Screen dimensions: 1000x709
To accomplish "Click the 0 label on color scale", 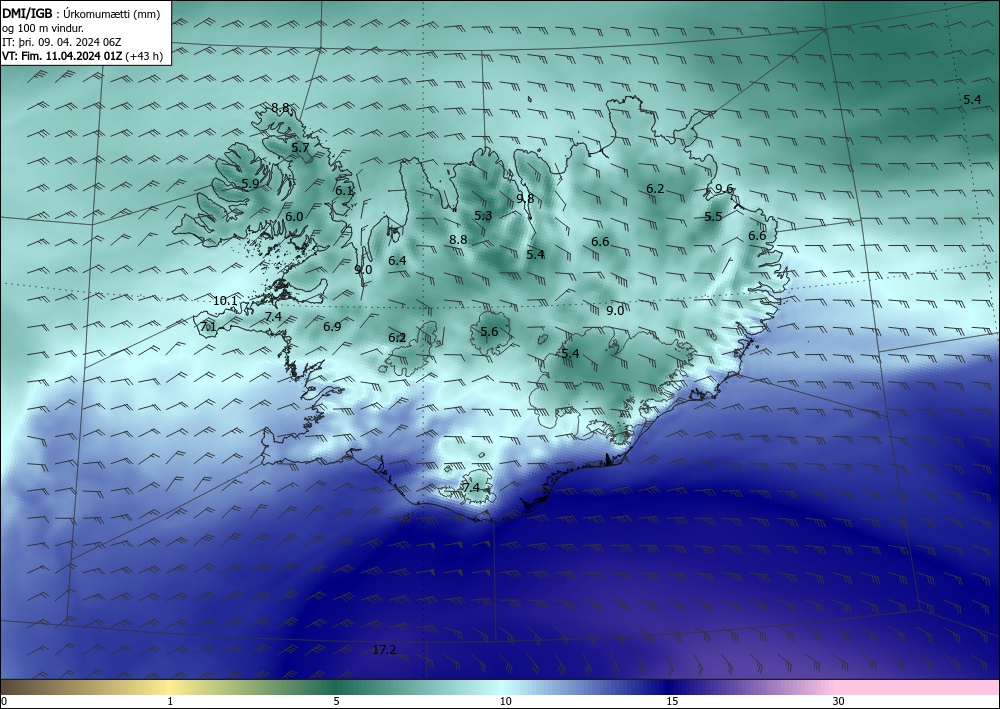I will 4,701.
